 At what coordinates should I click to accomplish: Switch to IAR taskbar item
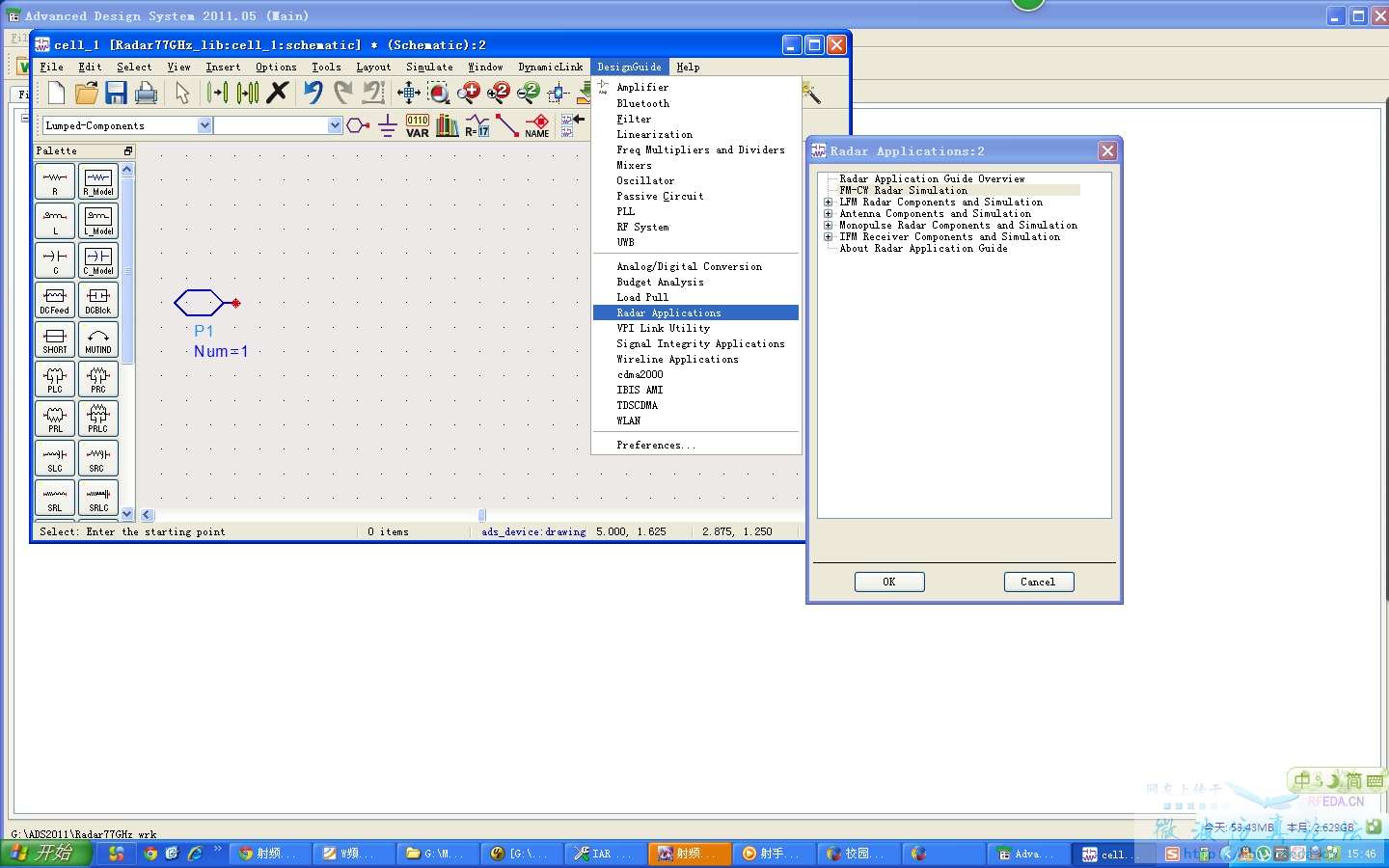click(605, 854)
